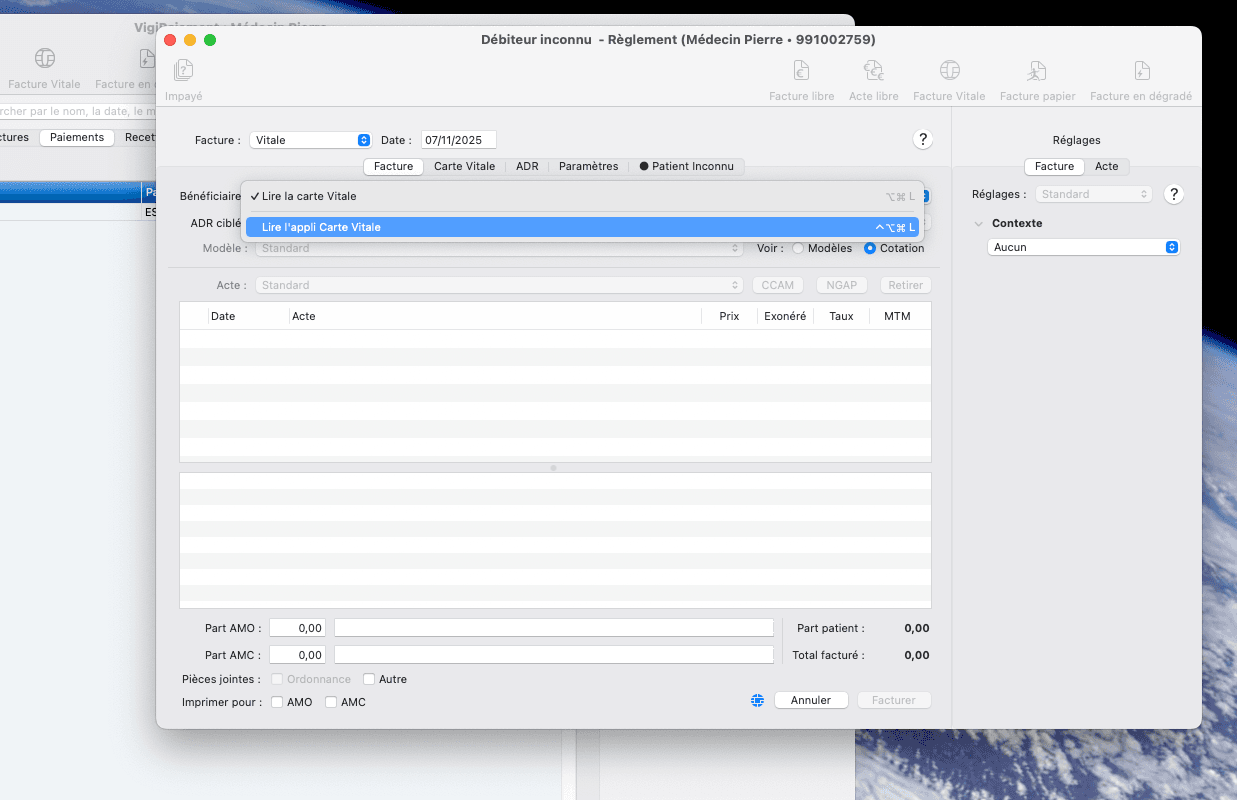Tick the AMC print checkbox
The height and width of the screenshot is (800, 1237).
(x=331, y=703)
